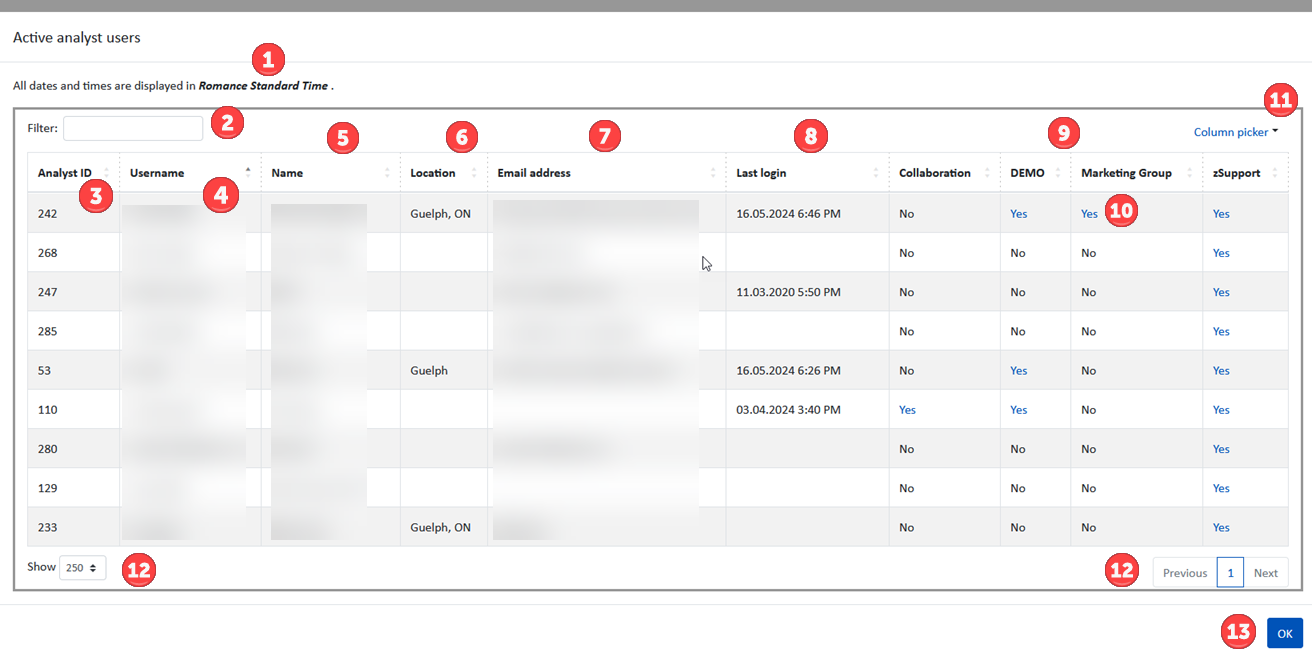This screenshot has height=661, width=1312.
Task: Open the Show 250 entries dropdown
Action: (x=82, y=567)
